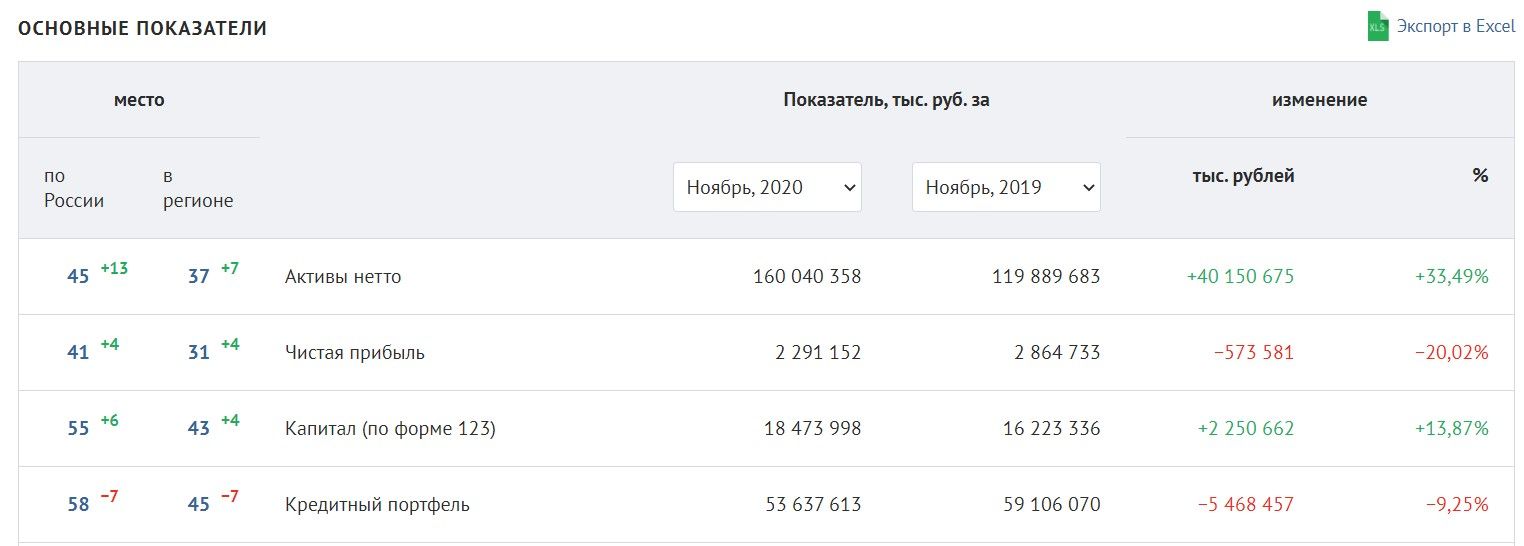1524x546 pixels.
Task: Click the по России column header
Action: (75, 188)
